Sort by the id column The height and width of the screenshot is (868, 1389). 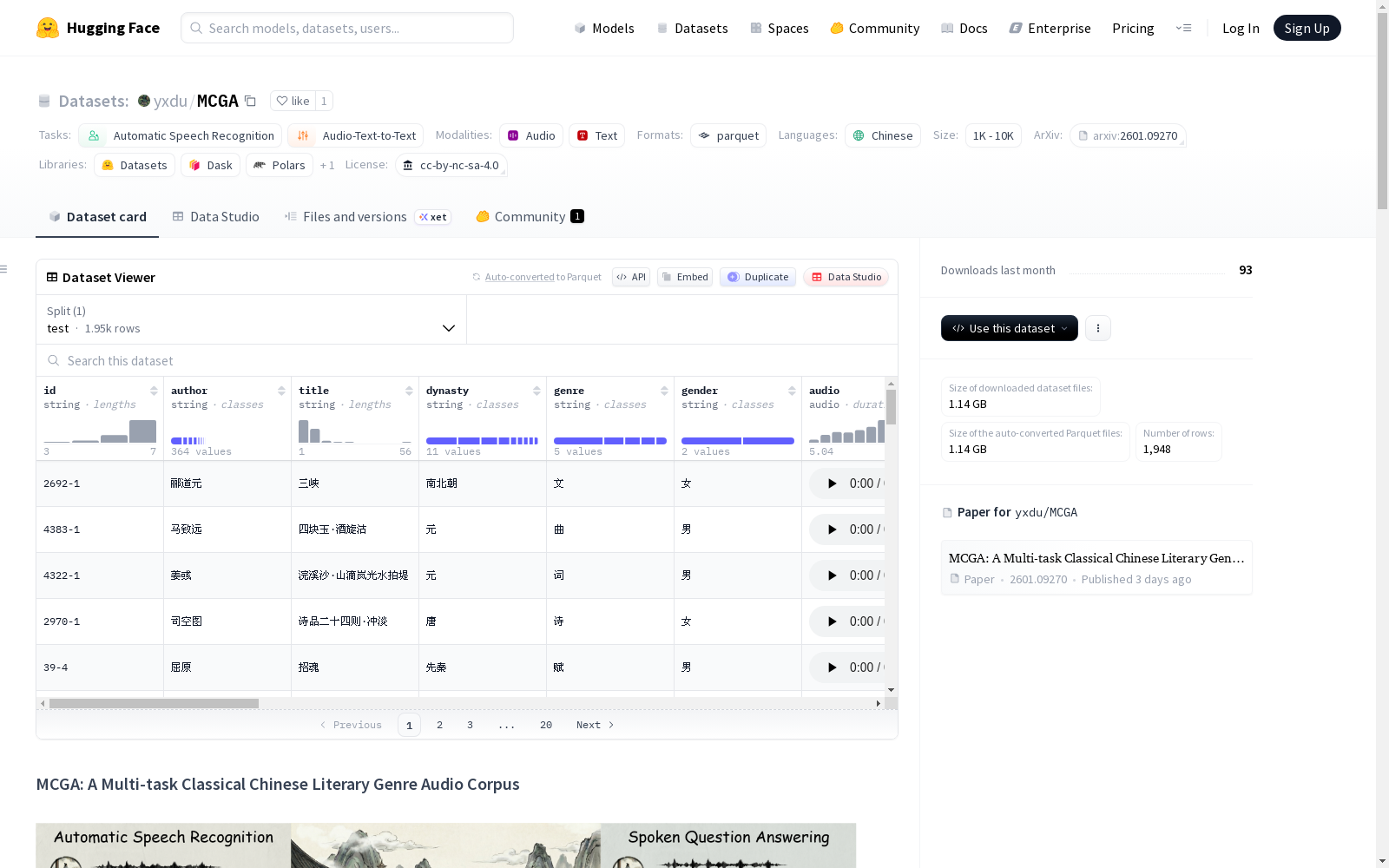point(154,391)
